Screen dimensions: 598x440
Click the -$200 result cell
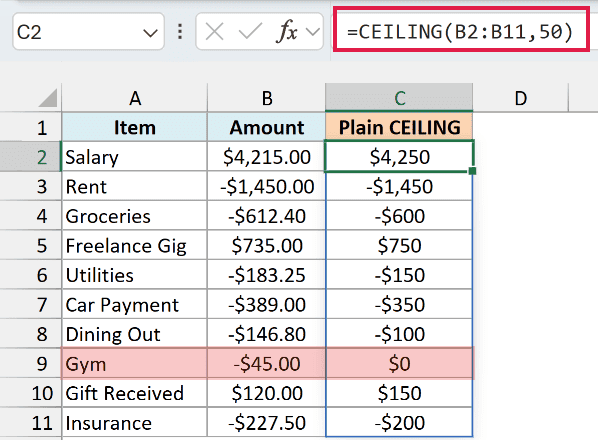pos(399,422)
